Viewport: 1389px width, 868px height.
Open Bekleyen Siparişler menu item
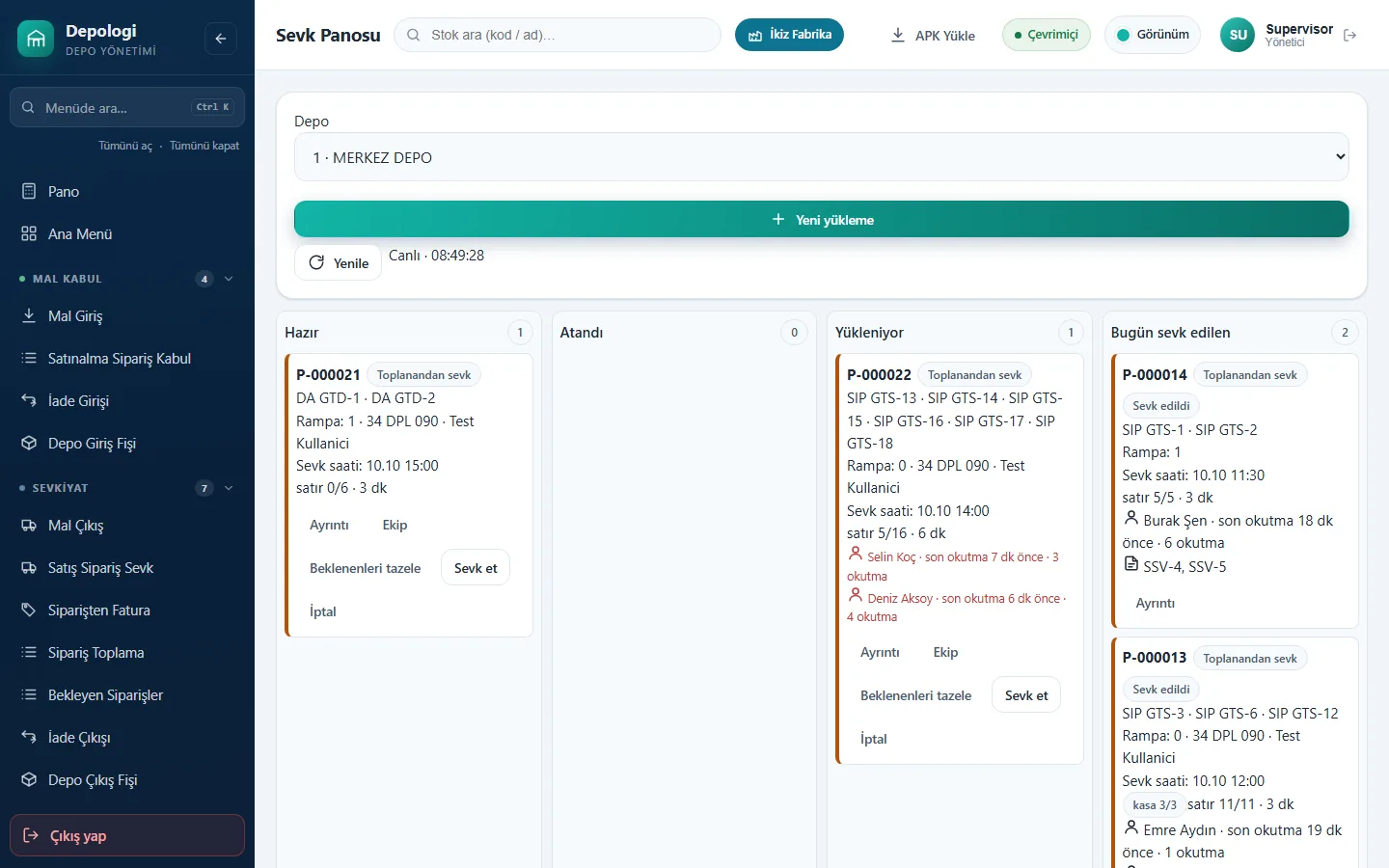127,694
